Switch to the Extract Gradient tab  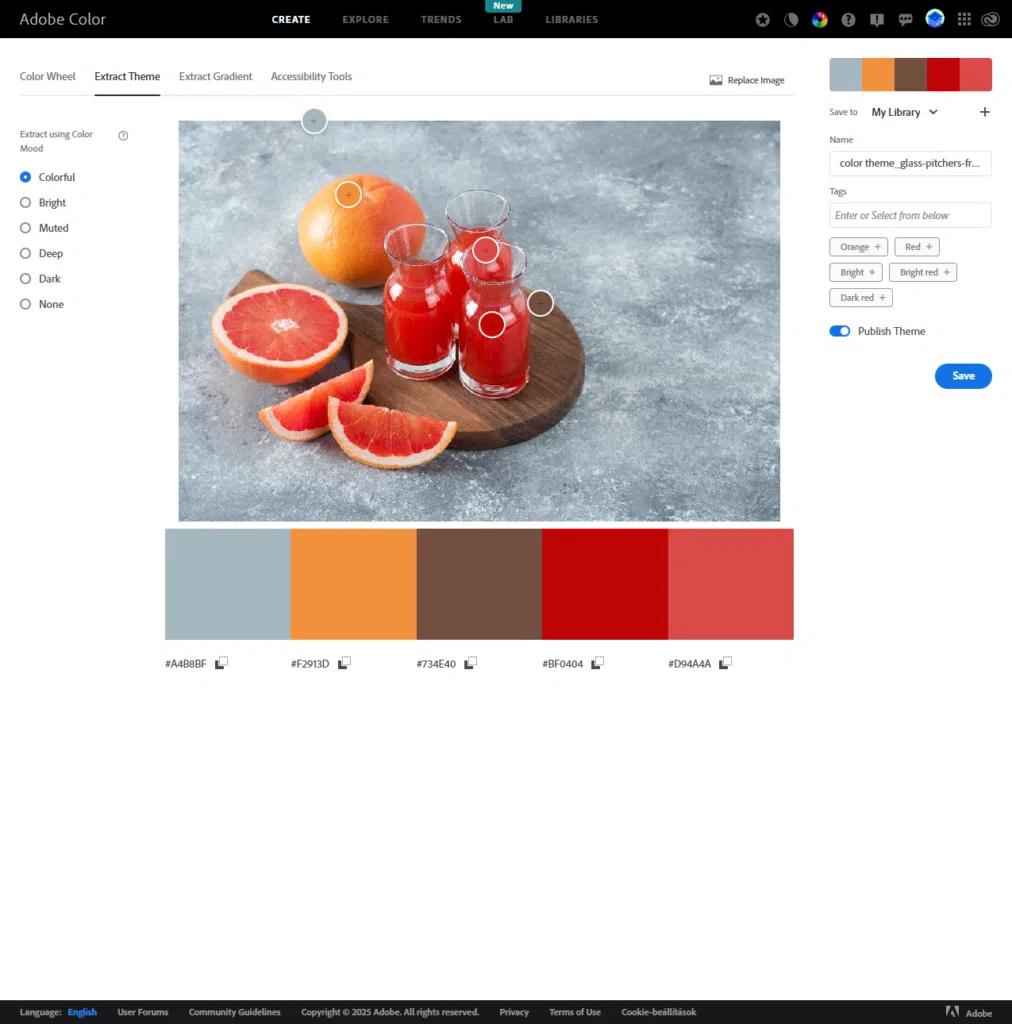(215, 77)
